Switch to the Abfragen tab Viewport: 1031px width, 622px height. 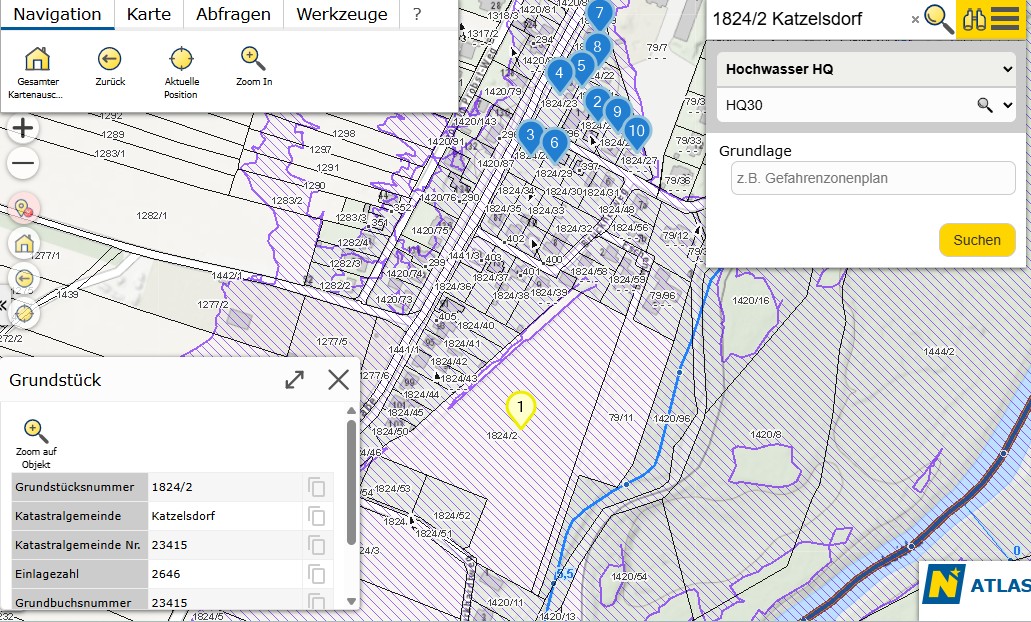coord(233,14)
